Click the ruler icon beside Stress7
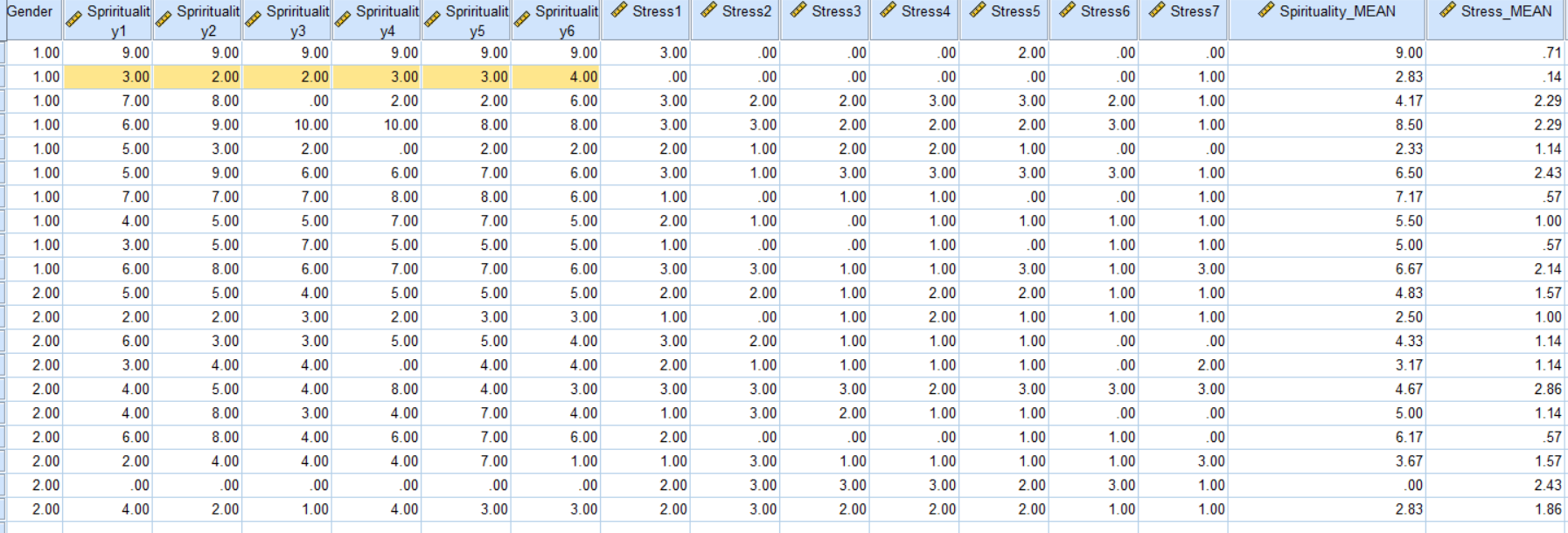Image resolution: width=1568 pixels, height=533 pixels. (x=1157, y=10)
